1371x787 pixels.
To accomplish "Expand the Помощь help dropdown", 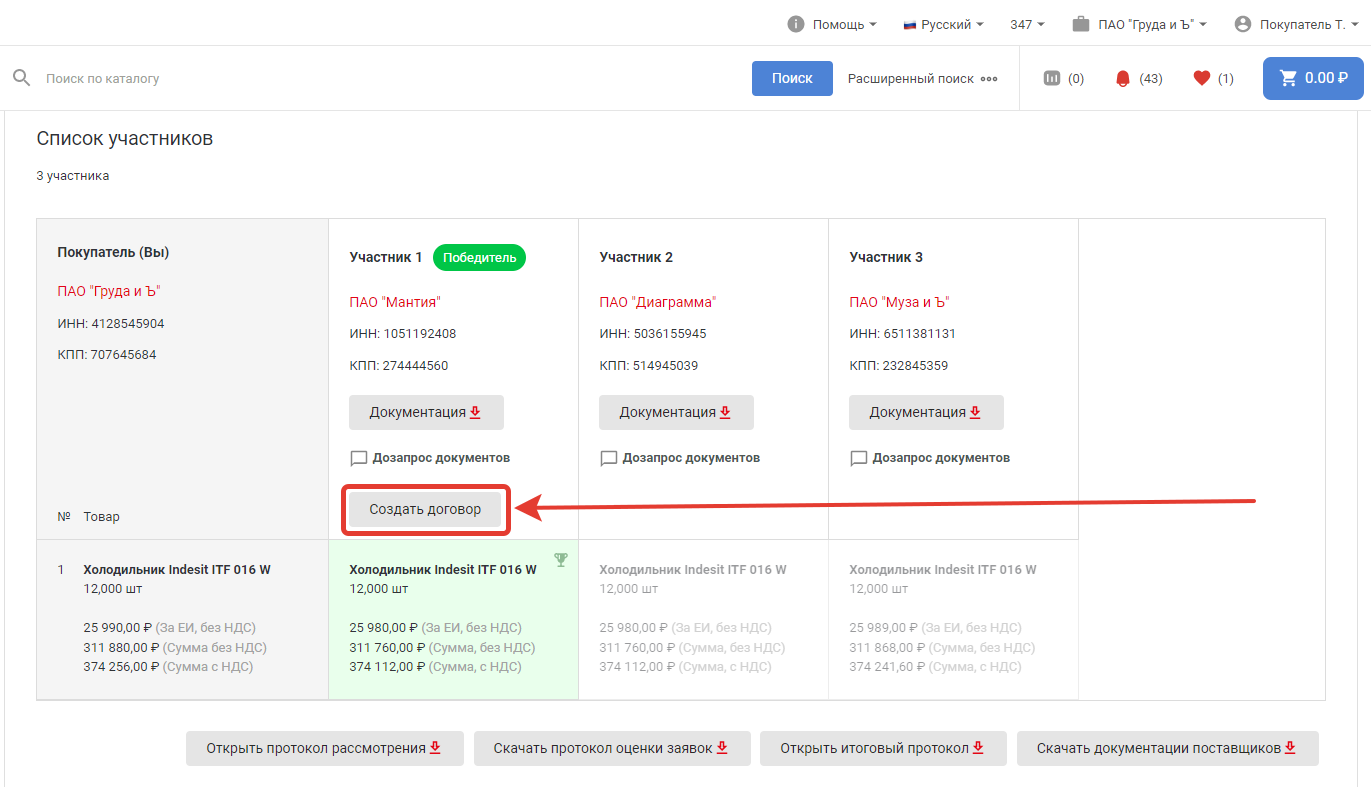I will coord(832,24).
